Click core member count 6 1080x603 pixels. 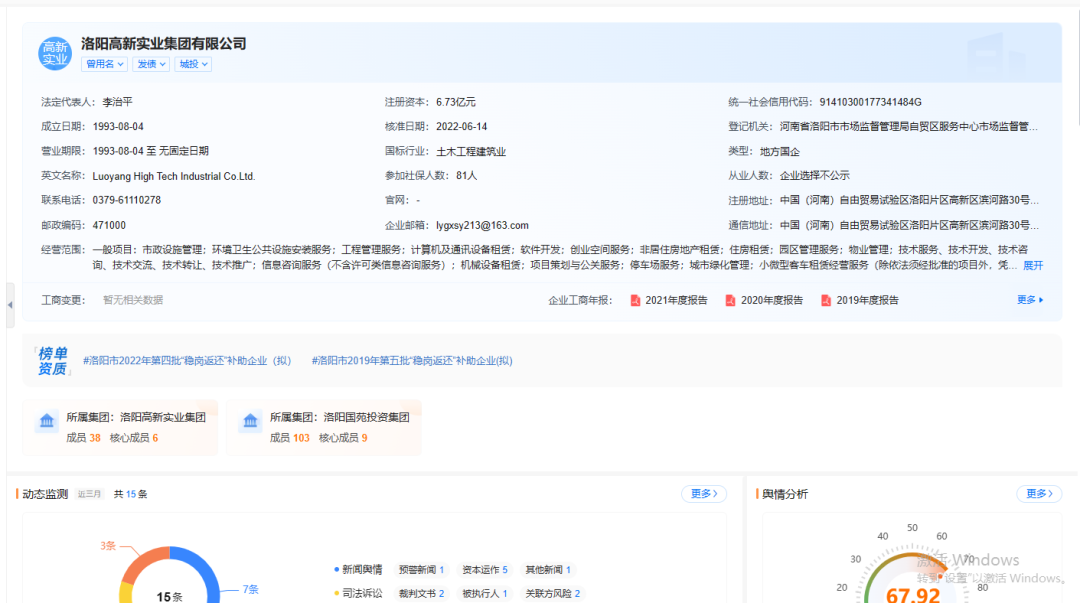tap(155, 438)
